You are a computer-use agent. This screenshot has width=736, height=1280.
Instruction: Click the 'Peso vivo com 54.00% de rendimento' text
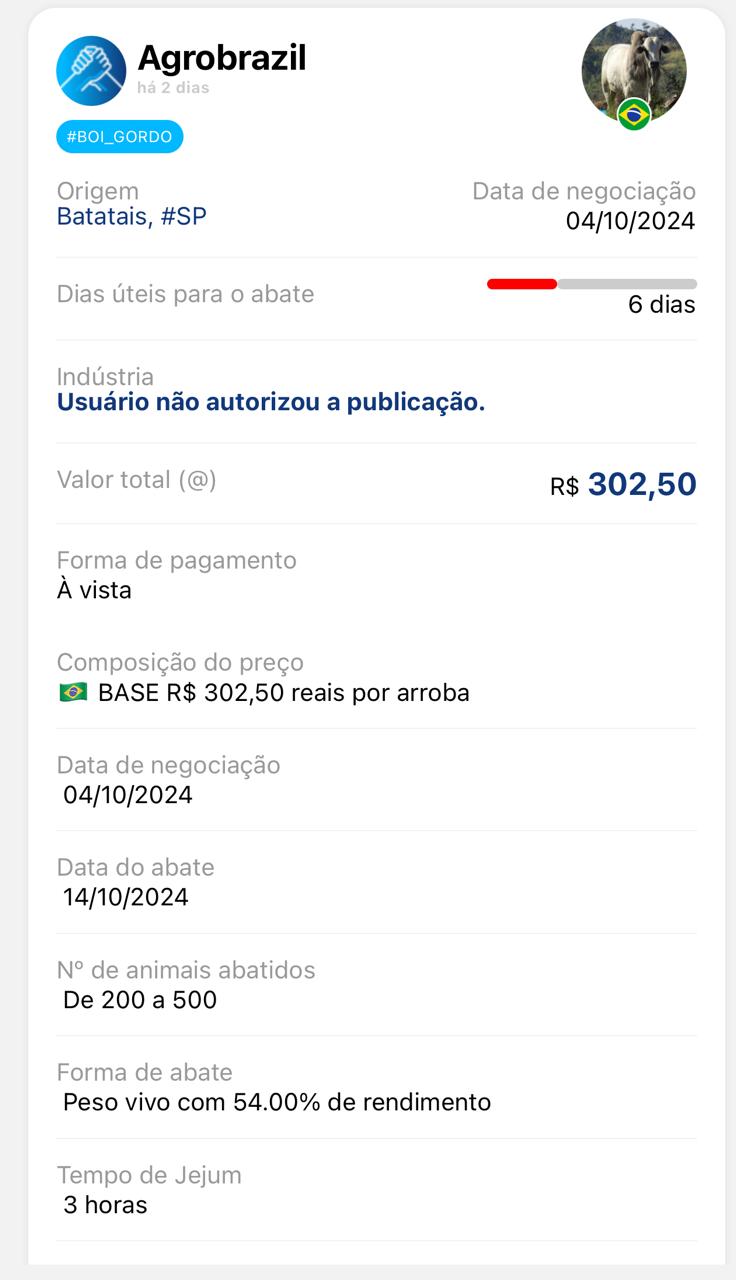tap(277, 1102)
